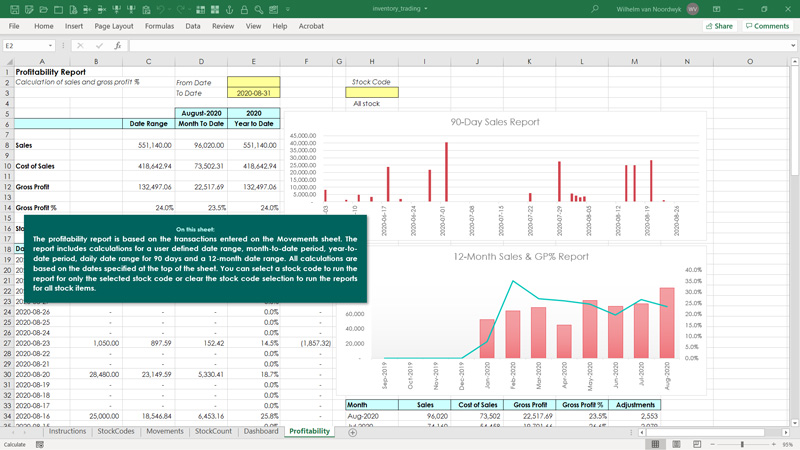The height and width of the screenshot is (450, 800).
Task: Click the anchor icon in toolbar
Action: [230, 9]
